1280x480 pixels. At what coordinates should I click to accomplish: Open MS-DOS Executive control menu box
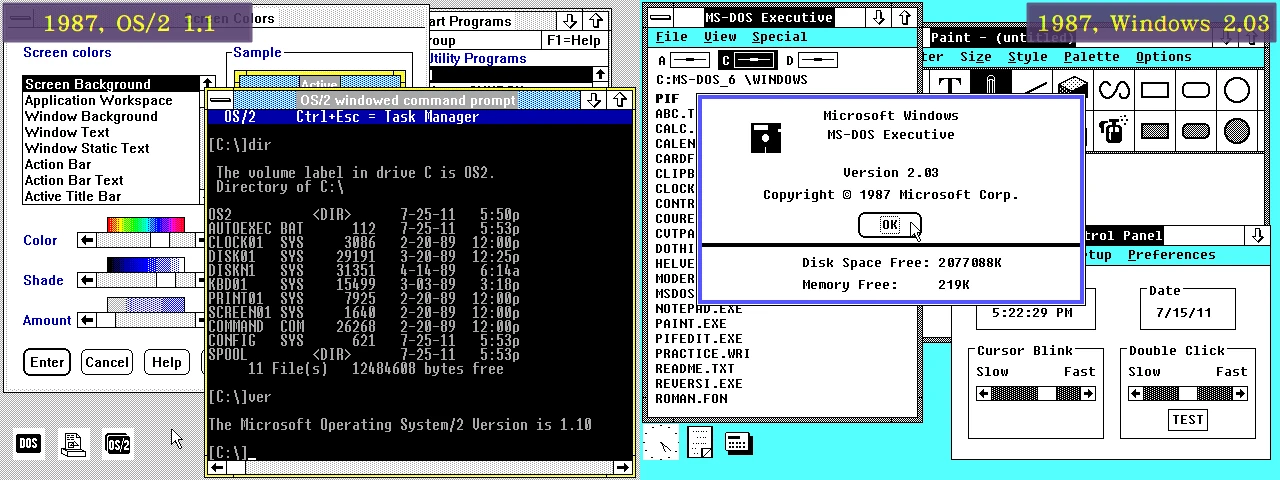(660, 17)
